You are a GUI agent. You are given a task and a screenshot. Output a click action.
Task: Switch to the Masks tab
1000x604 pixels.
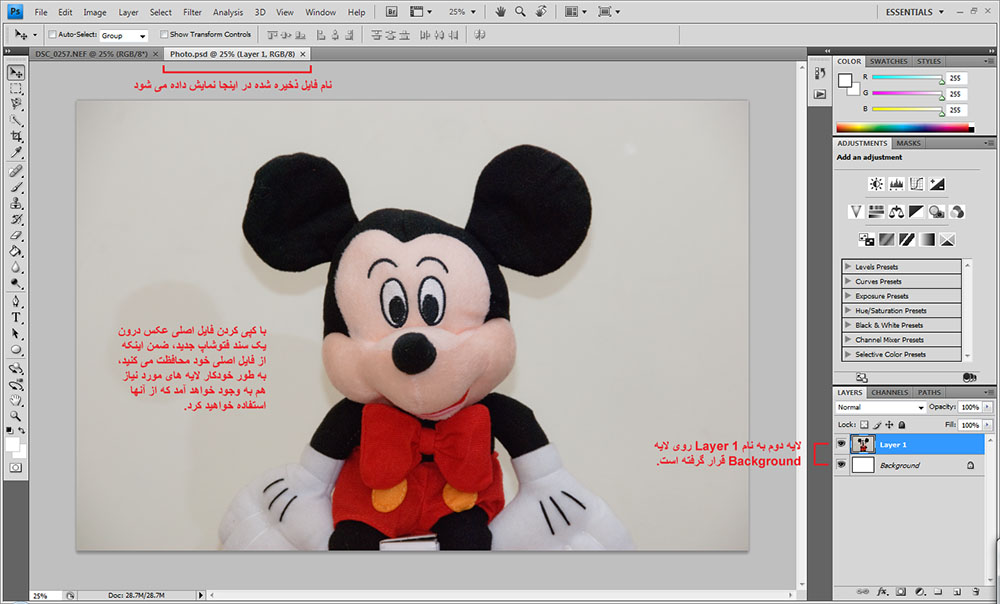[x=908, y=143]
